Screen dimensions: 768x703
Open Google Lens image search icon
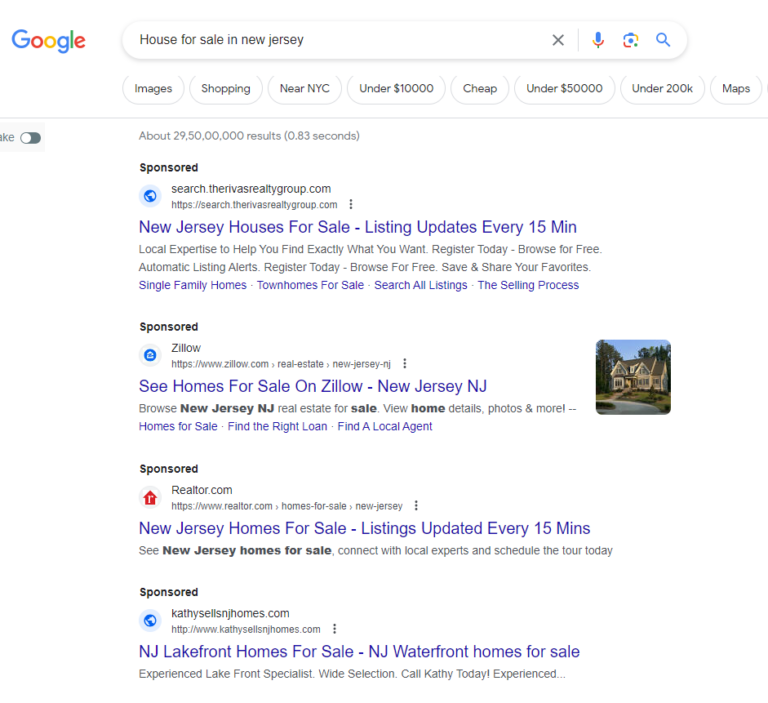coord(630,40)
